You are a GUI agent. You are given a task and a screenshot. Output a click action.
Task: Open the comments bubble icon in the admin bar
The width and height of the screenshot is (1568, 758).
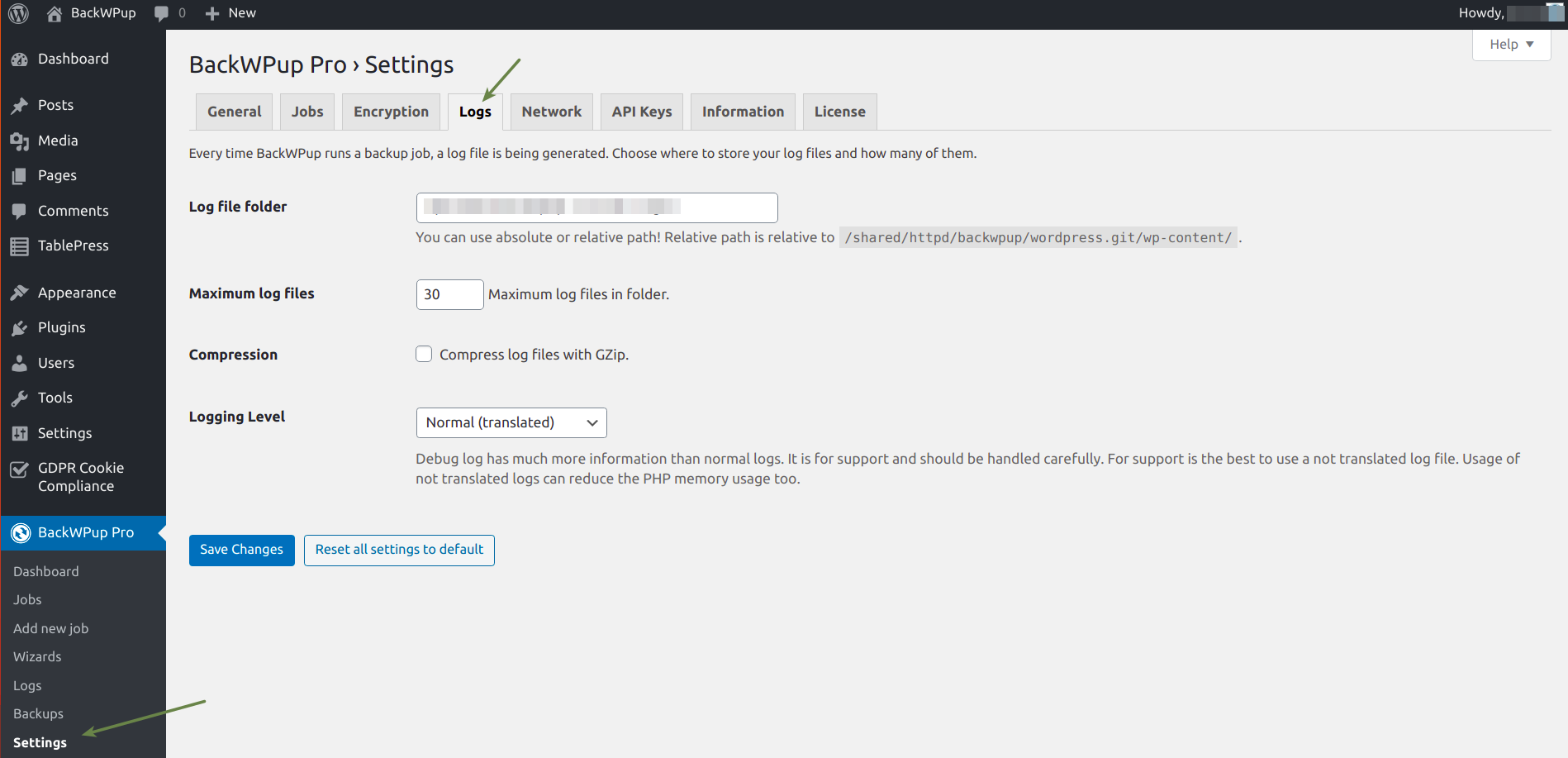[x=162, y=13]
